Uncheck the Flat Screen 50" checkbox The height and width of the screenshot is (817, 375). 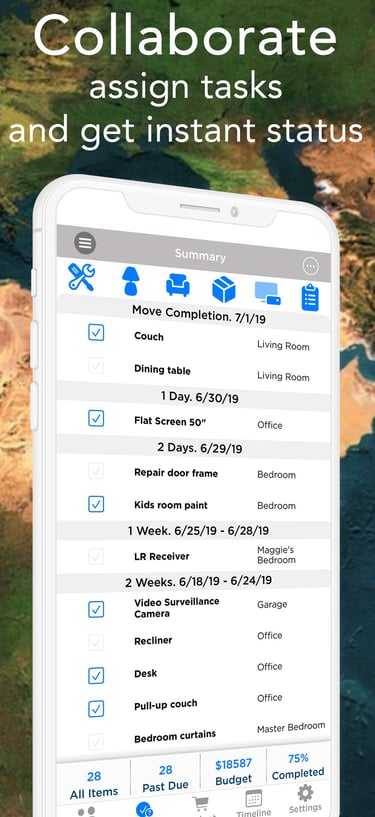pos(96,418)
